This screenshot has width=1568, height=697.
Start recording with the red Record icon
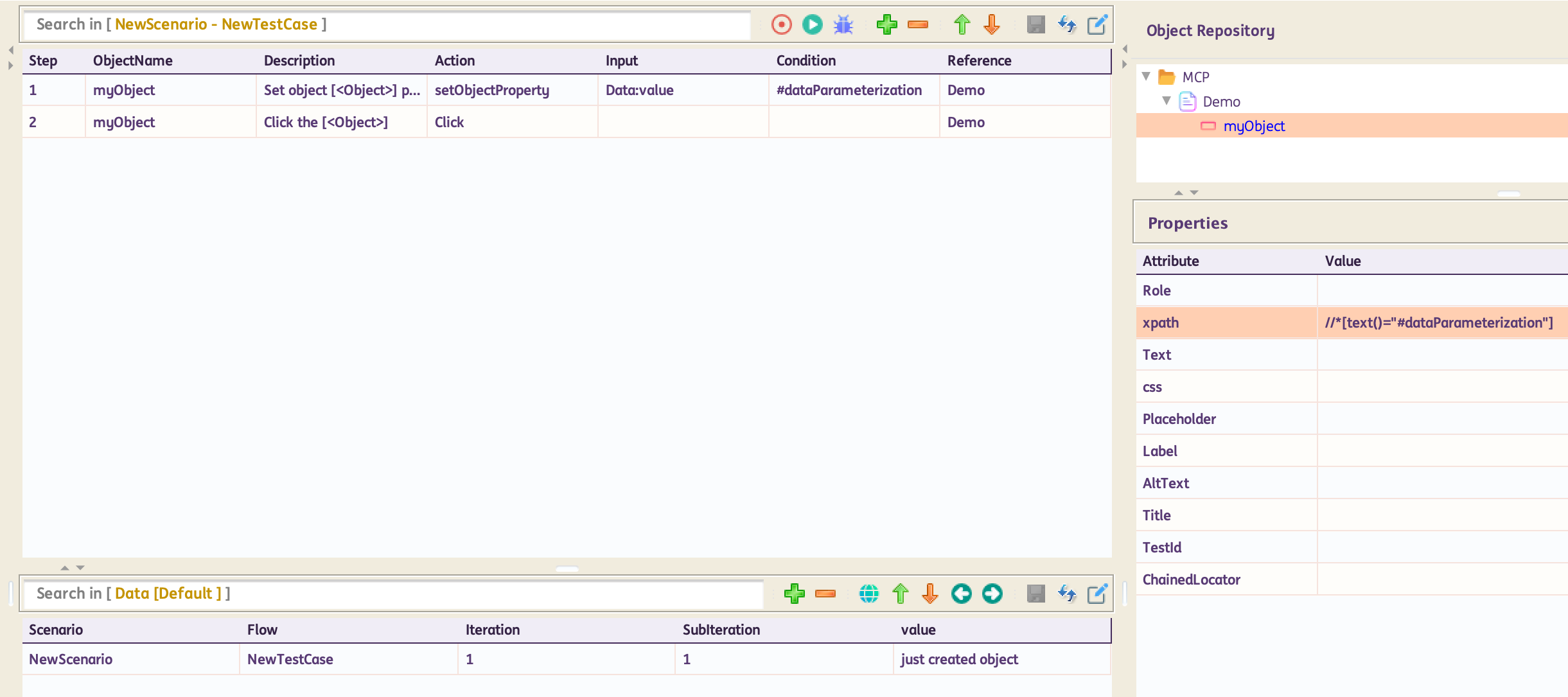tap(781, 24)
